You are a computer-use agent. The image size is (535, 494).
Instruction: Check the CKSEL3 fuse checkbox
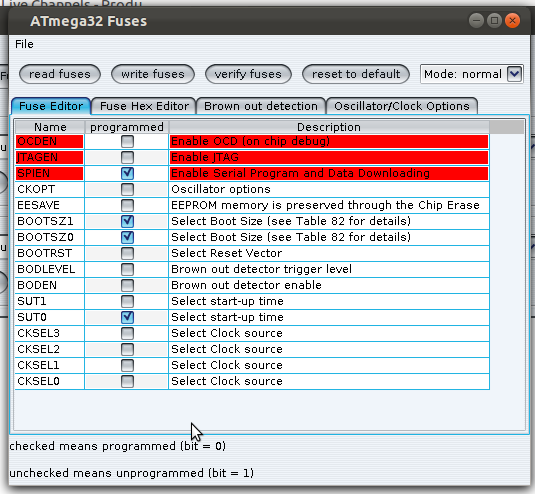(x=127, y=333)
